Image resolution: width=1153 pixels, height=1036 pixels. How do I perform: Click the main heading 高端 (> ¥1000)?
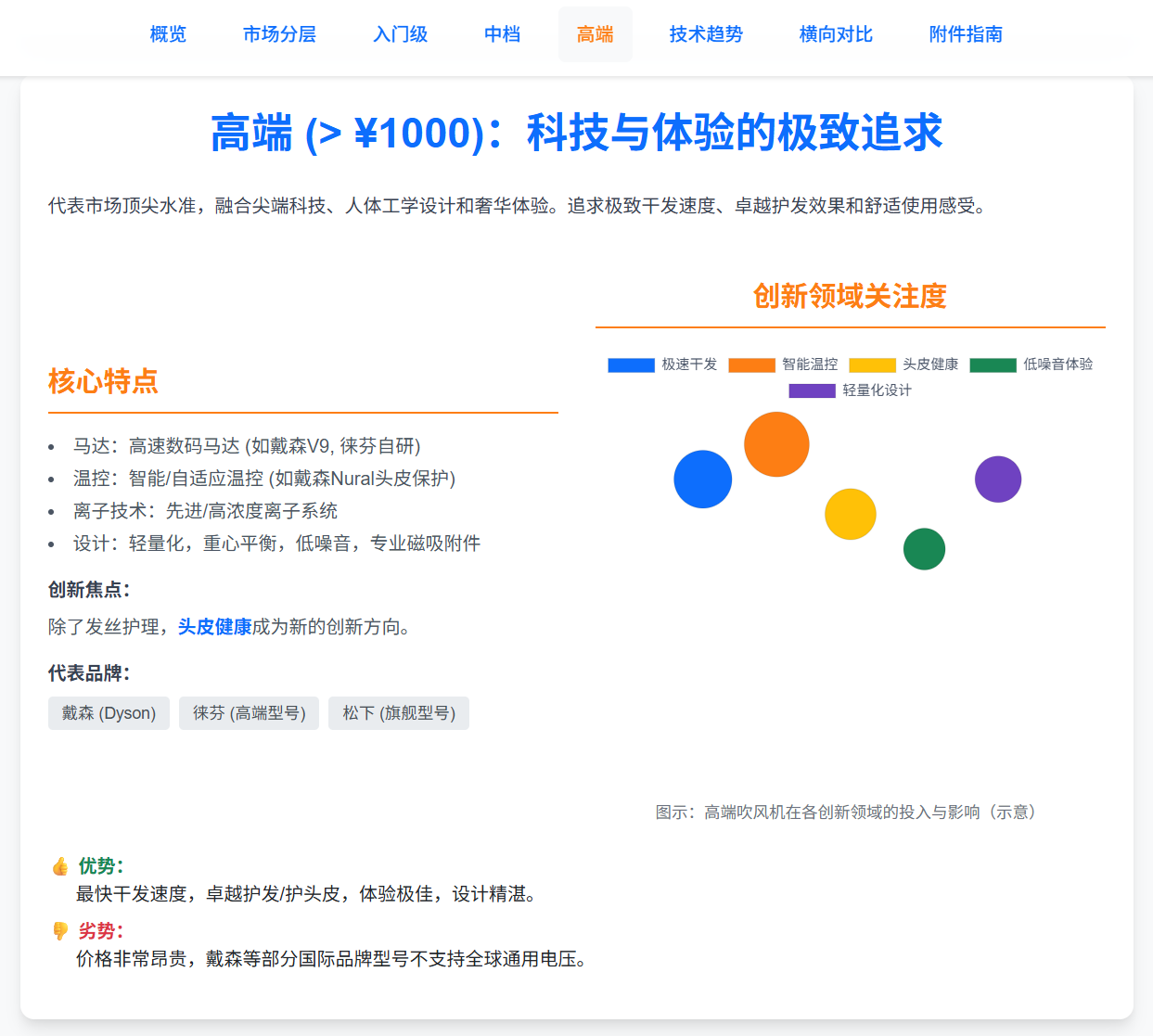tap(576, 133)
